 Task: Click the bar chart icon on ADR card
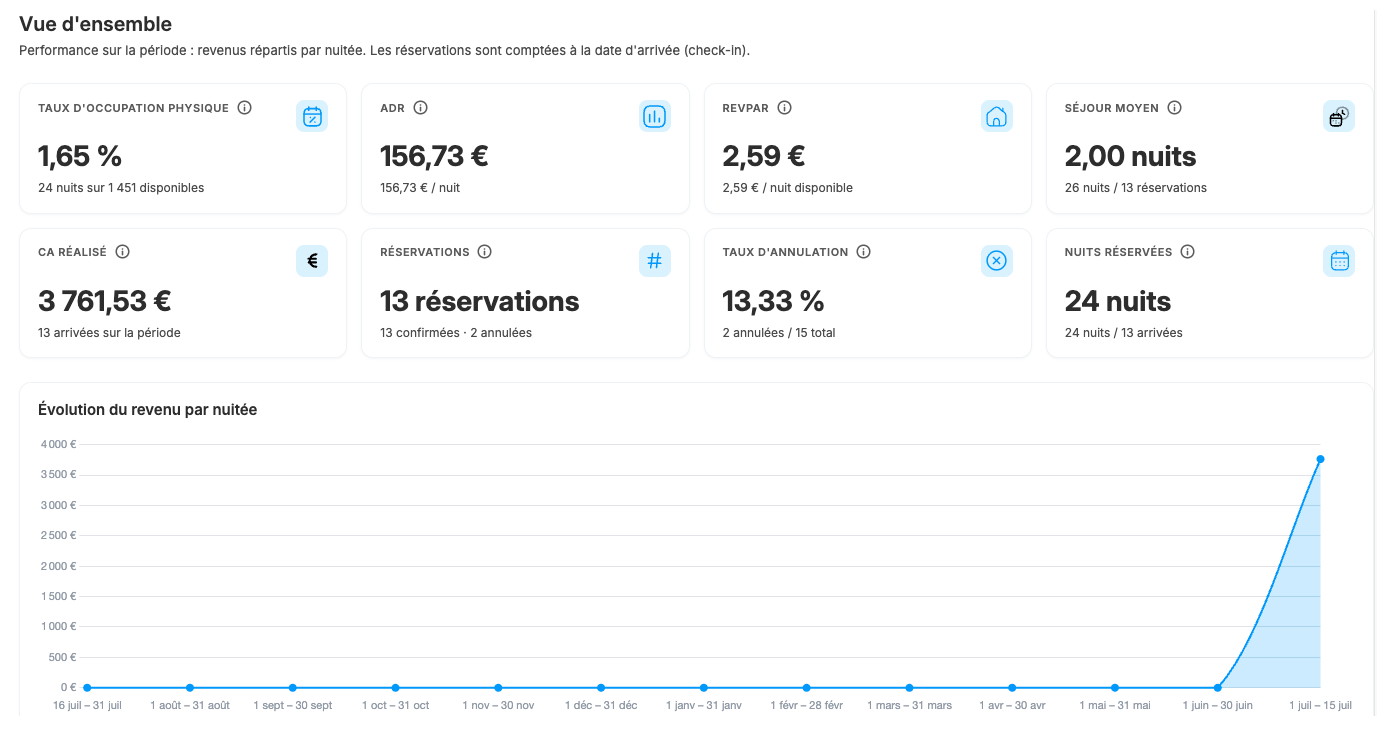click(x=655, y=116)
